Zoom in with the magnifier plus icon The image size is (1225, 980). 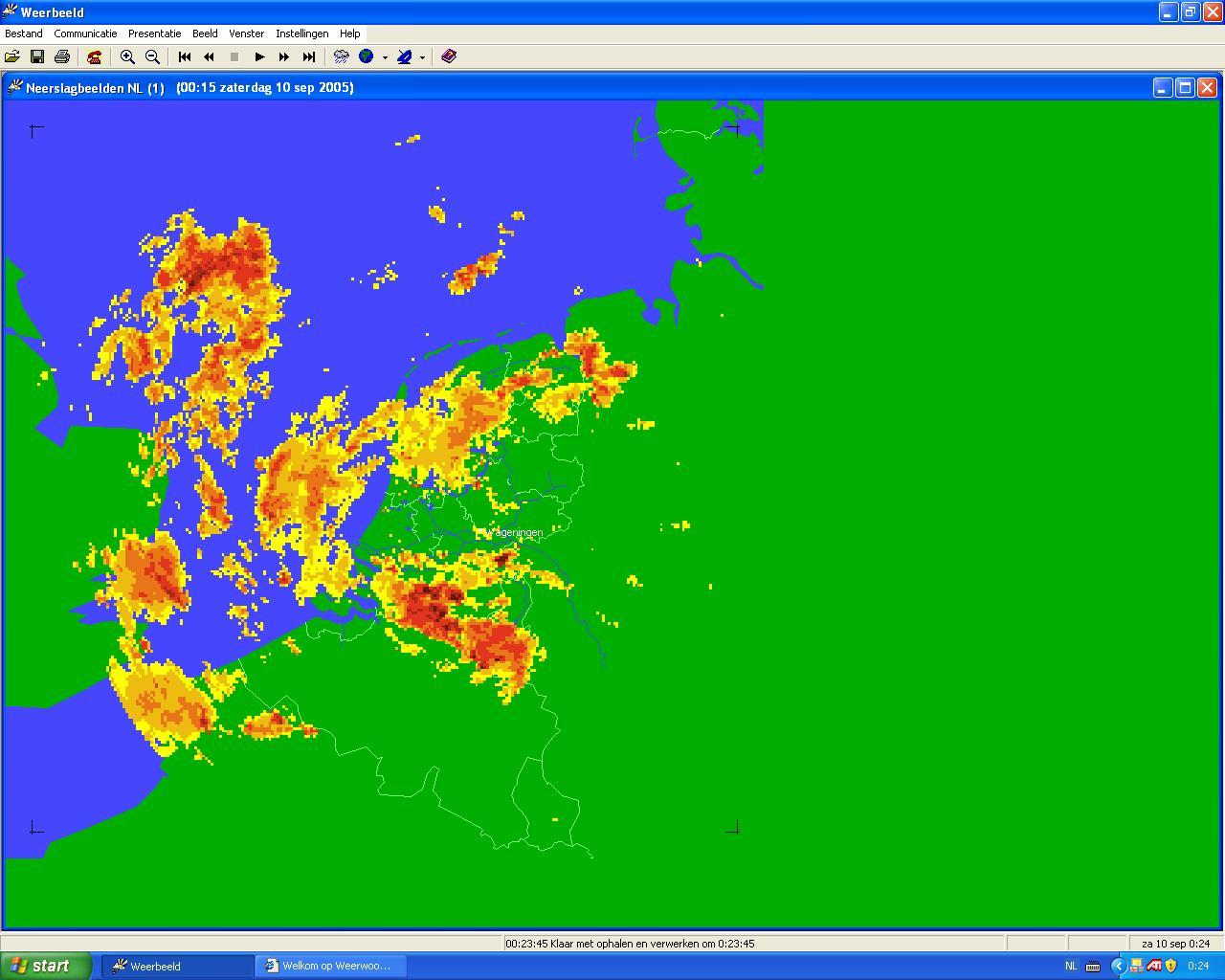click(x=127, y=56)
